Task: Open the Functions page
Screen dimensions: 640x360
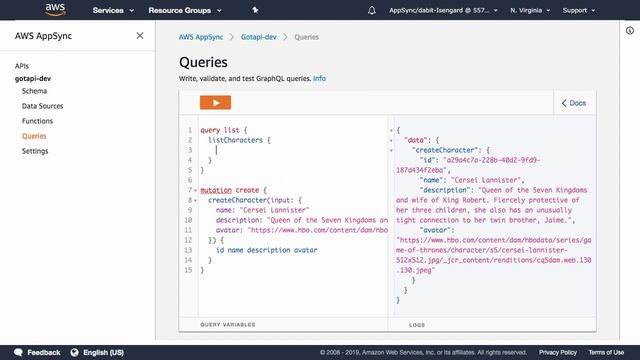Action: 37,121
